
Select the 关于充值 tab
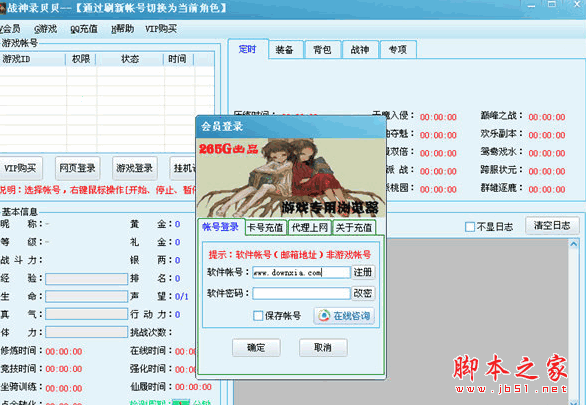(x=354, y=228)
